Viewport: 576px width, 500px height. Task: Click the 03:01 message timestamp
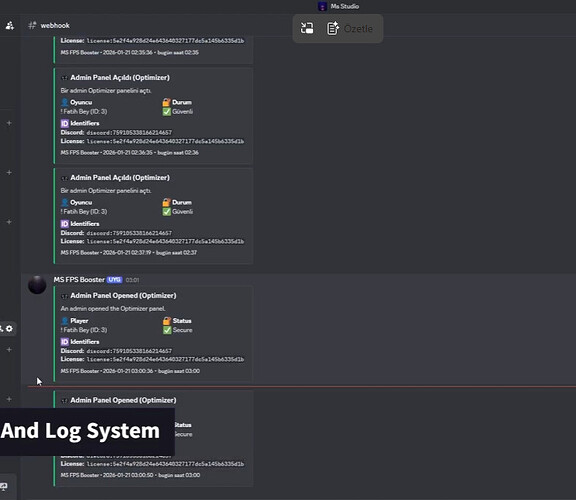(132, 280)
